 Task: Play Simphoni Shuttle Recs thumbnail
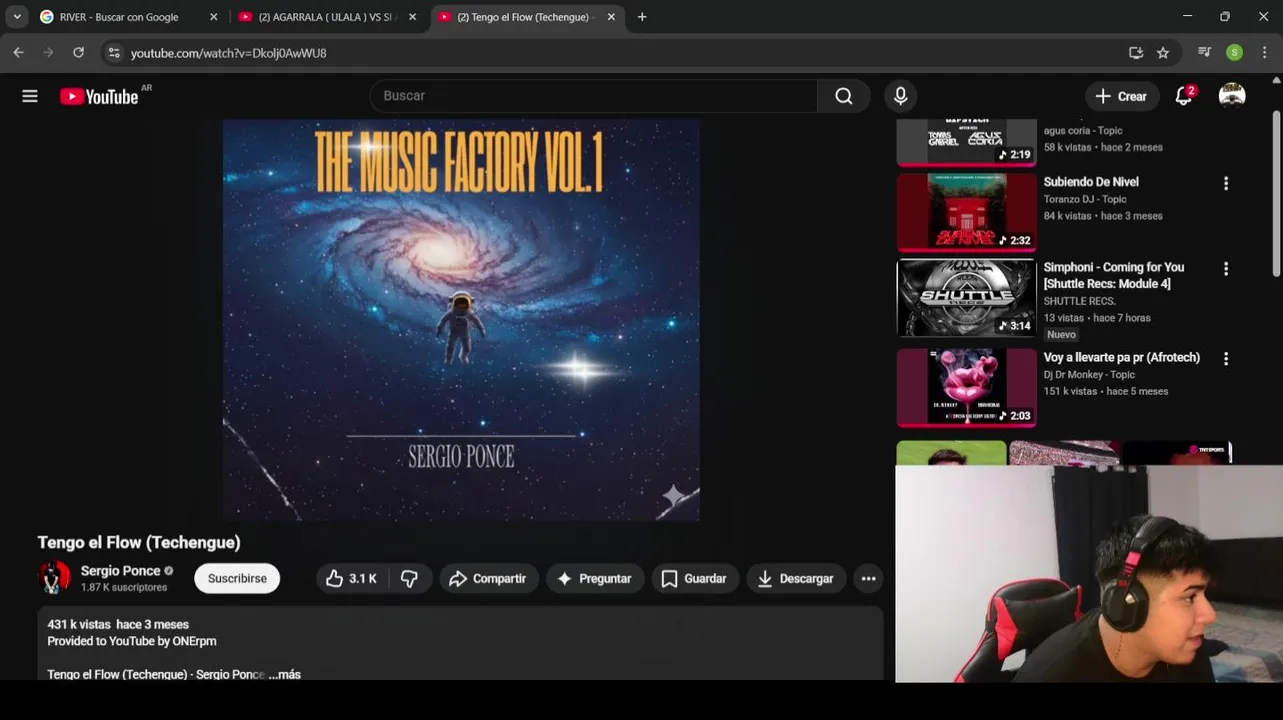(966, 298)
